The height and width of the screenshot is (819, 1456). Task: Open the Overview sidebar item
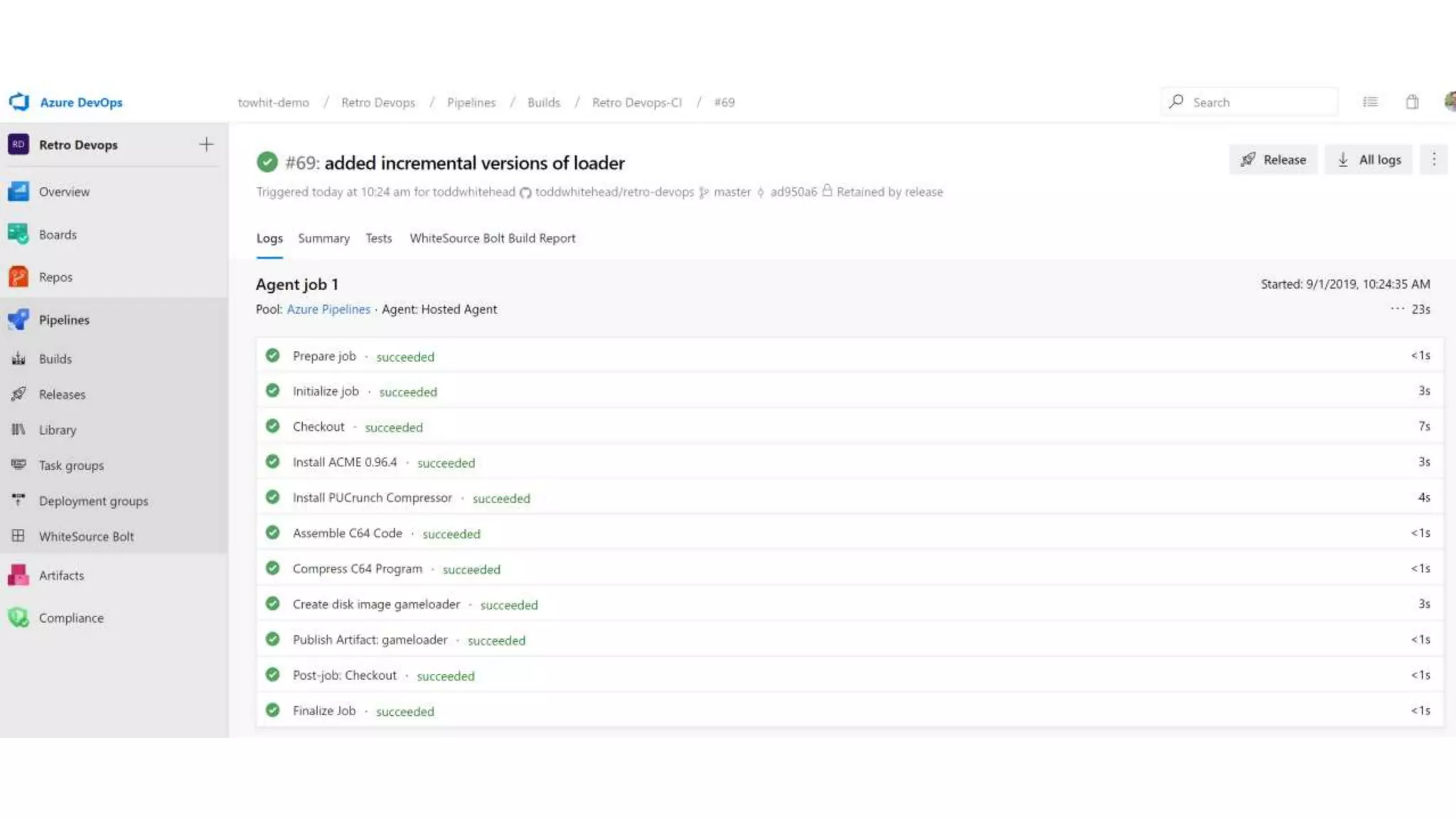coord(64,192)
